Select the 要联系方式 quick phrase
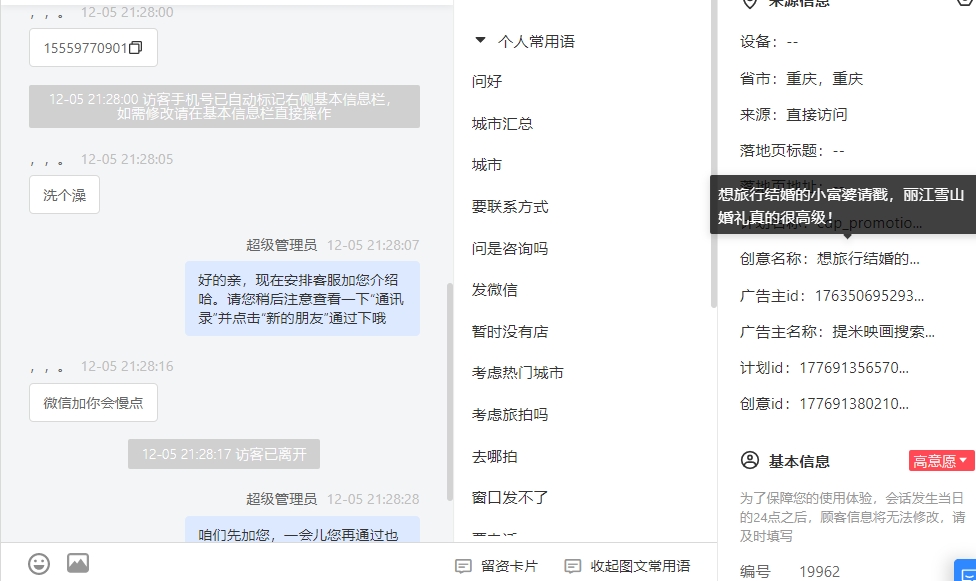Screen dimensions: 976x581 point(510,207)
